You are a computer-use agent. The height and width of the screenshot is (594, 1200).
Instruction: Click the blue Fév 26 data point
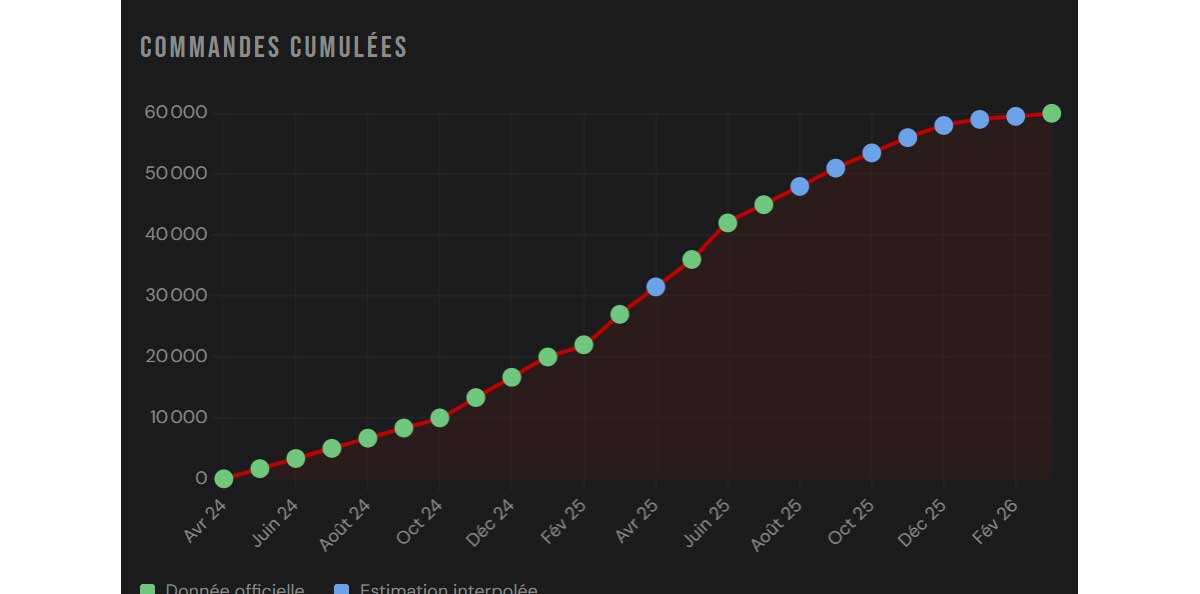point(1016,116)
